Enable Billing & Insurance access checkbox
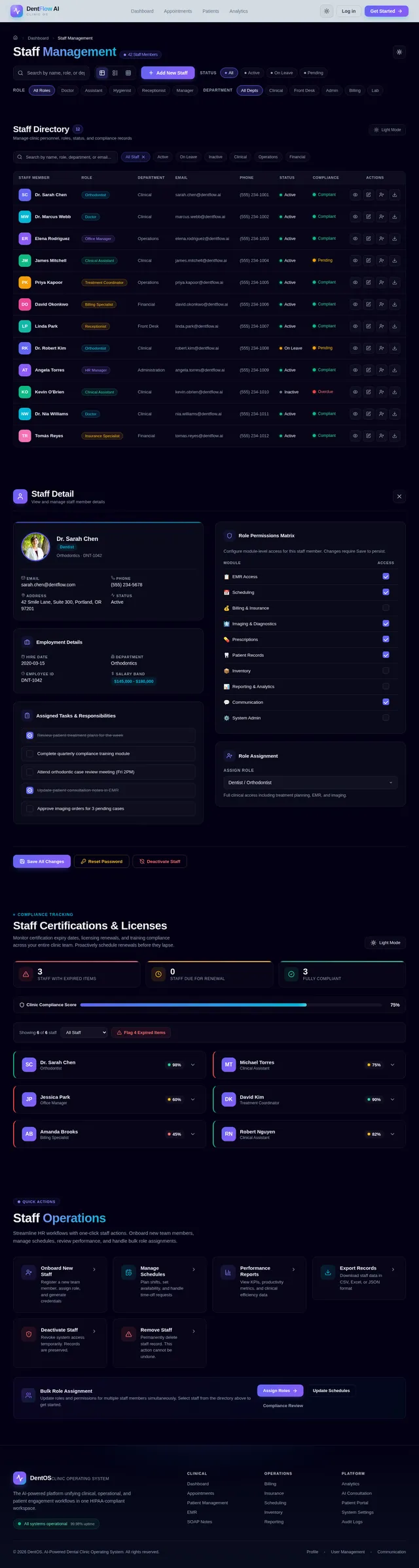The width and height of the screenshot is (419, 1568). 386,608
